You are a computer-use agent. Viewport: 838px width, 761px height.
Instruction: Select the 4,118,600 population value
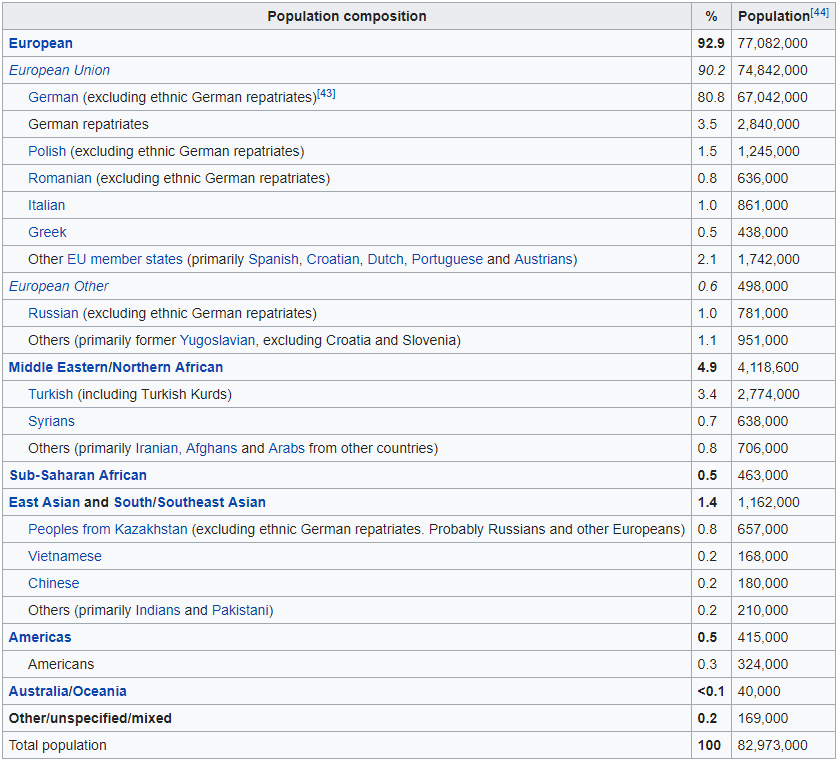click(768, 367)
